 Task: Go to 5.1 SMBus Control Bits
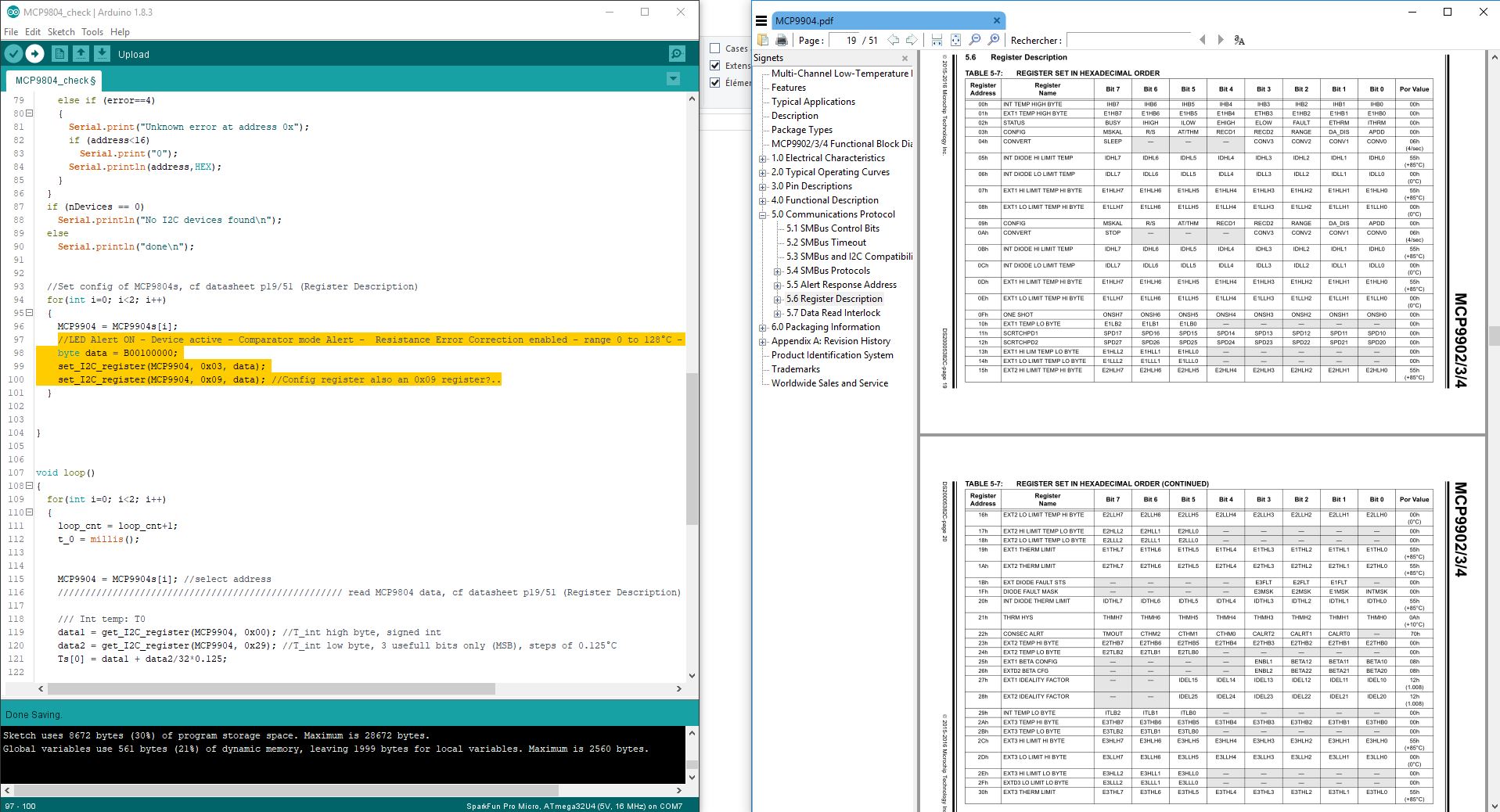pyautogui.click(x=833, y=228)
